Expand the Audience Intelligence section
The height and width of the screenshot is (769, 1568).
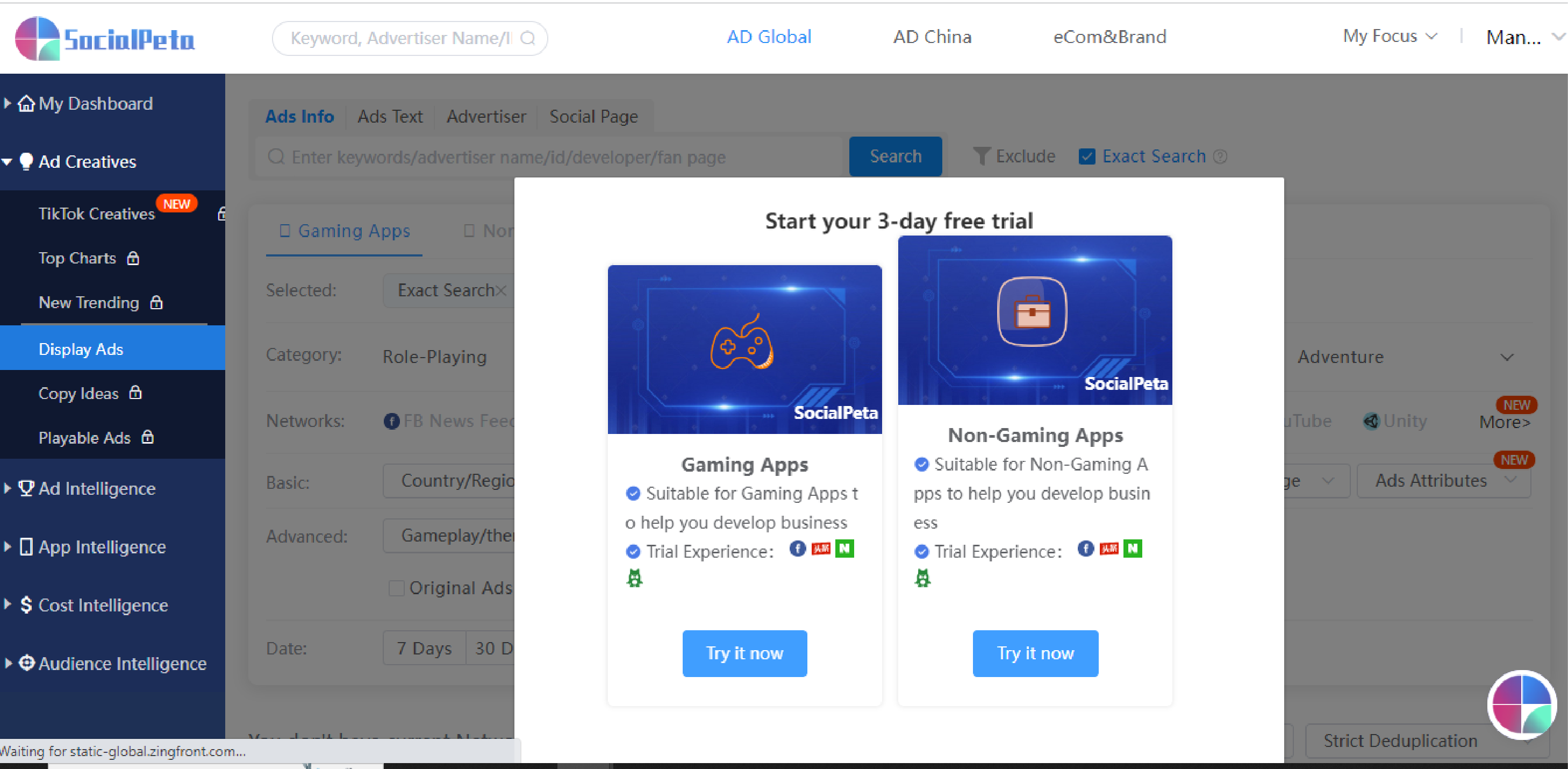pyautogui.click(x=8, y=663)
